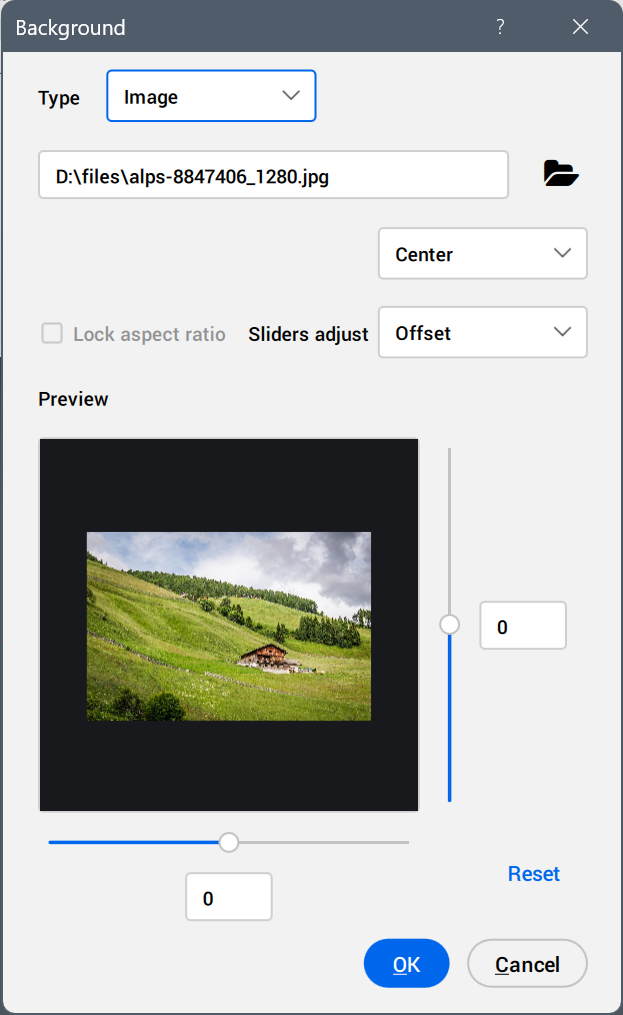The width and height of the screenshot is (623, 1015).
Task: Focus the horizontal slider value field
Action: click(229, 897)
